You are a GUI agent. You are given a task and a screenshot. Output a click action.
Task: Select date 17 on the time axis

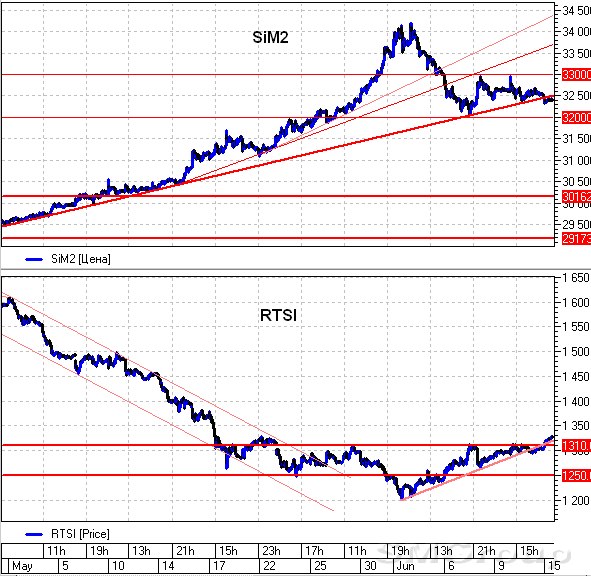(219, 566)
